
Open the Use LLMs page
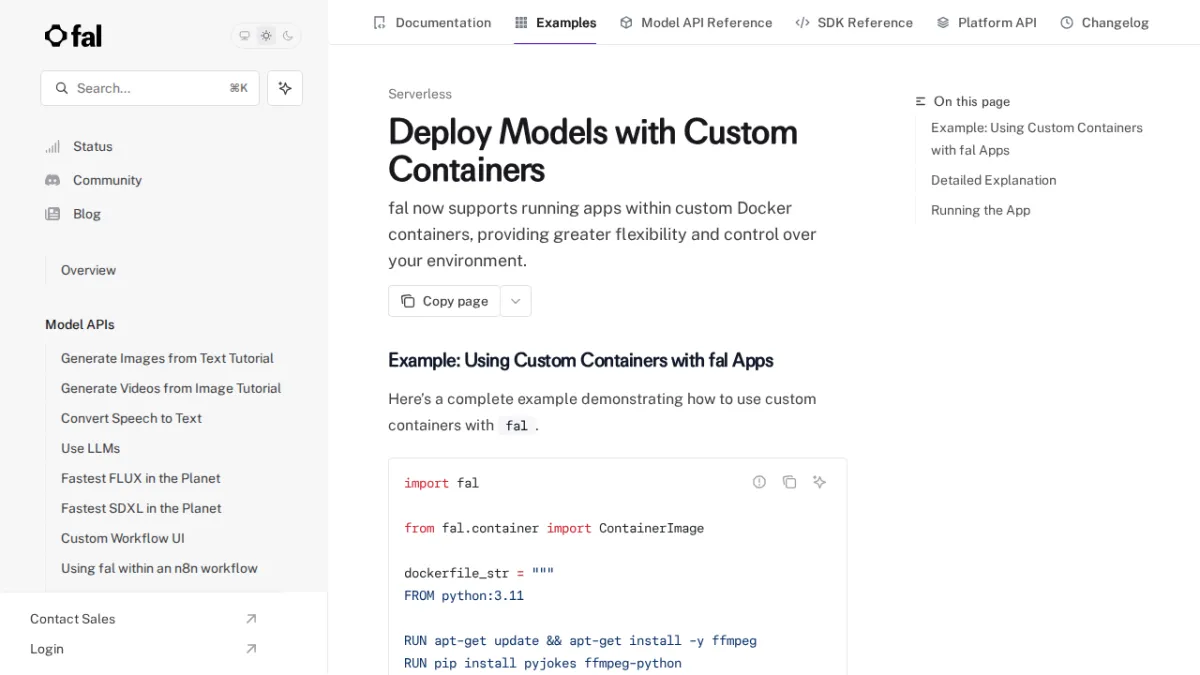coord(90,448)
